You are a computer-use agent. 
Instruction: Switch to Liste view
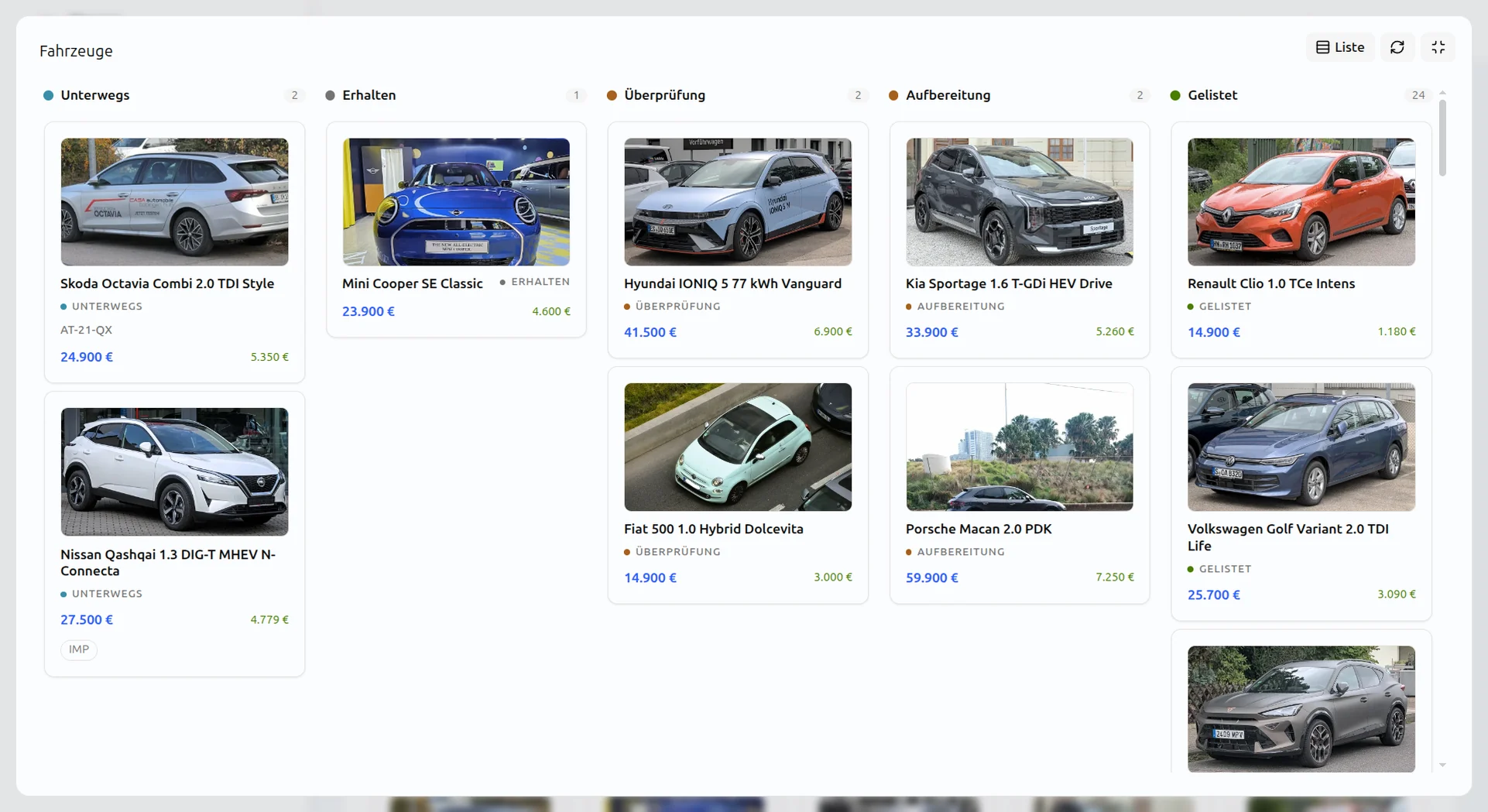point(1340,47)
